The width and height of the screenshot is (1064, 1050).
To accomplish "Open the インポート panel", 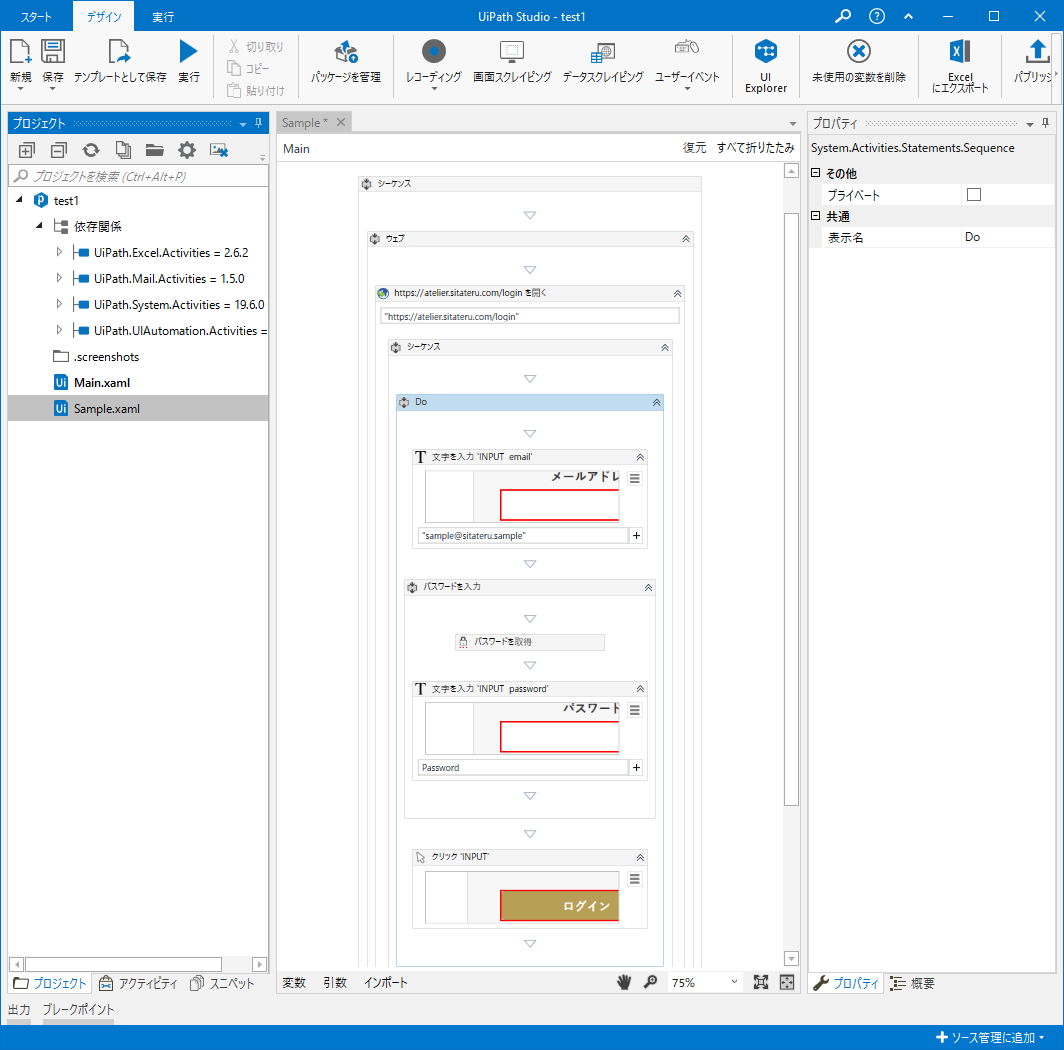I will (x=385, y=982).
